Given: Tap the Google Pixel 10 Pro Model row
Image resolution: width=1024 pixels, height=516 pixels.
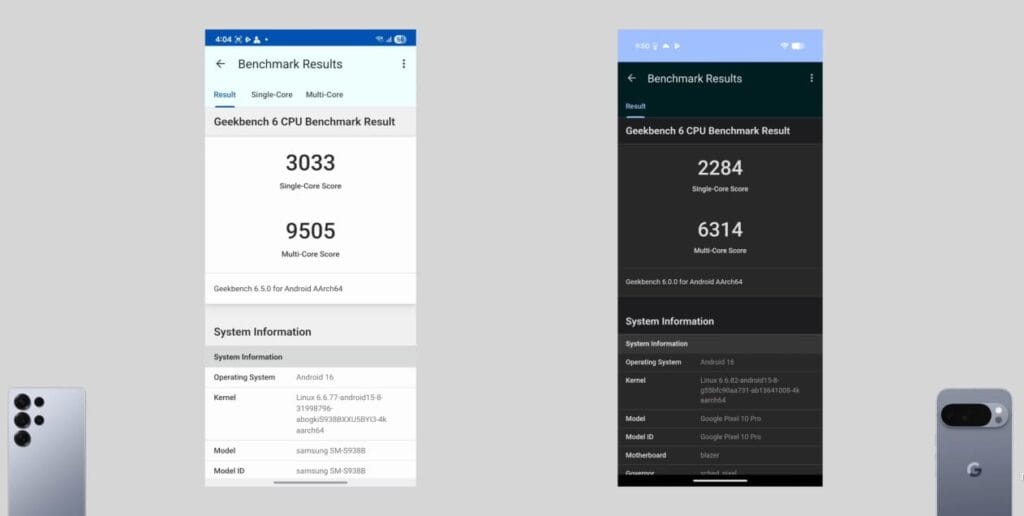Looking at the screenshot, I should pos(720,418).
